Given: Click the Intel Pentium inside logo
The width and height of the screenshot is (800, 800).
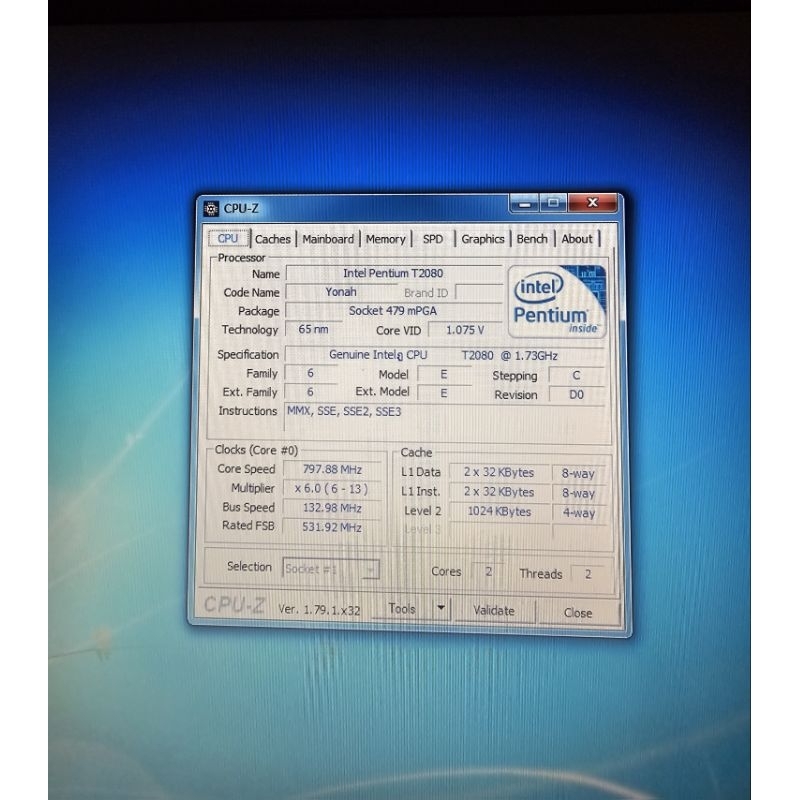Looking at the screenshot, I should click(x=556, y=300).
